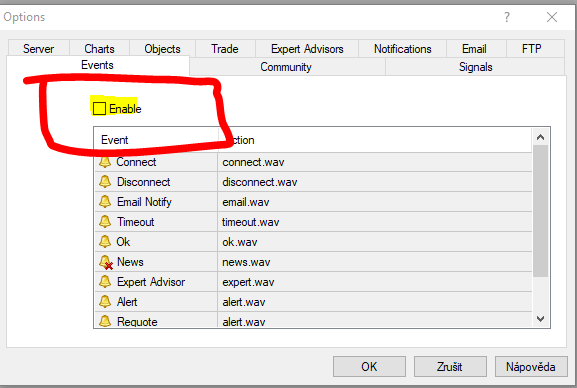Click the bell icon beside Timeout
The width and height of the screenshot is (577, 388).
tap(105, 221)
